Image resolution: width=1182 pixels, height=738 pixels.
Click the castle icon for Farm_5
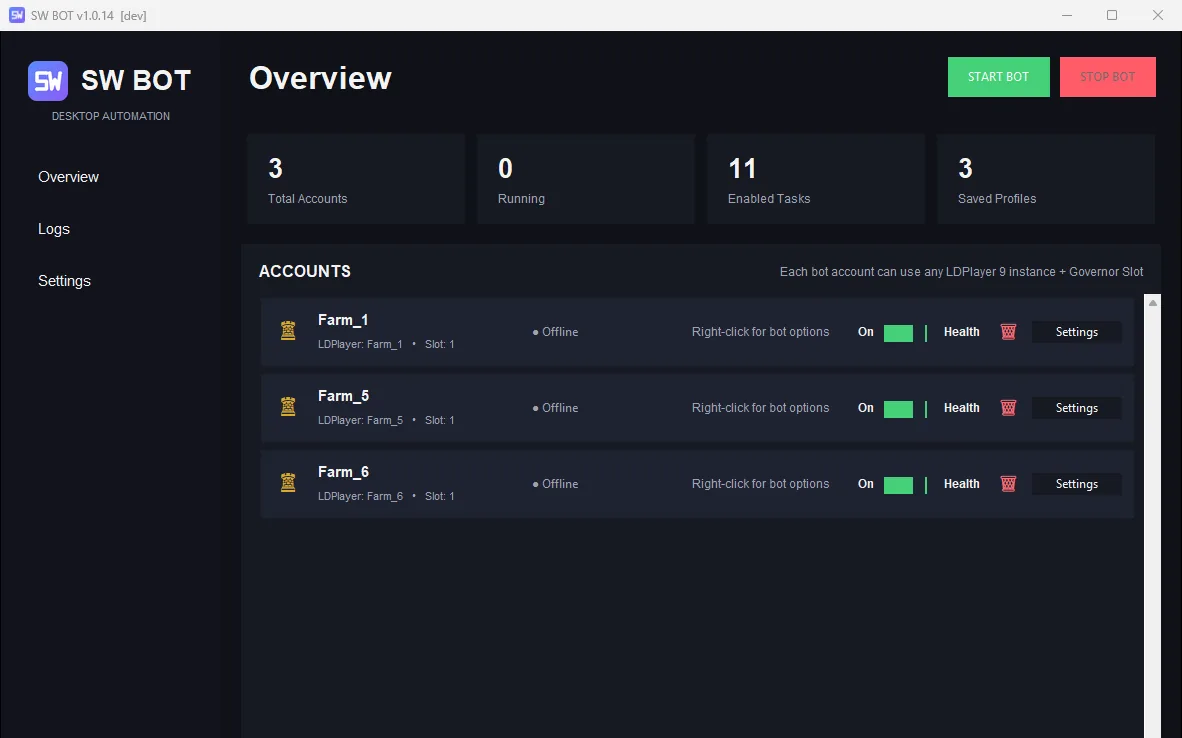pos(288,407)
